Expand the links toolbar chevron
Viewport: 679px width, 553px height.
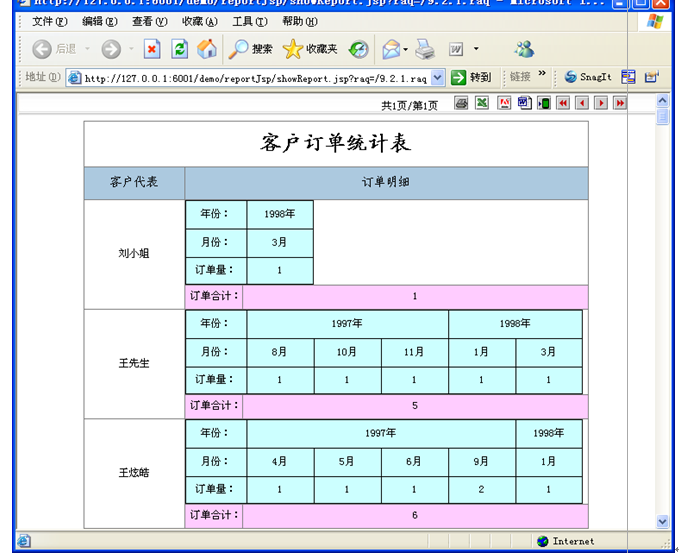[542, 73]
